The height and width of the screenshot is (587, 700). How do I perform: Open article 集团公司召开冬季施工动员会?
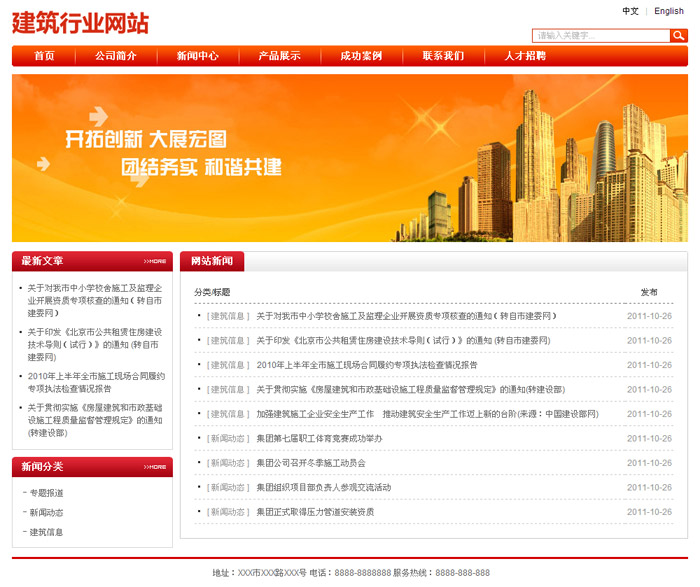tap(311, 463)
